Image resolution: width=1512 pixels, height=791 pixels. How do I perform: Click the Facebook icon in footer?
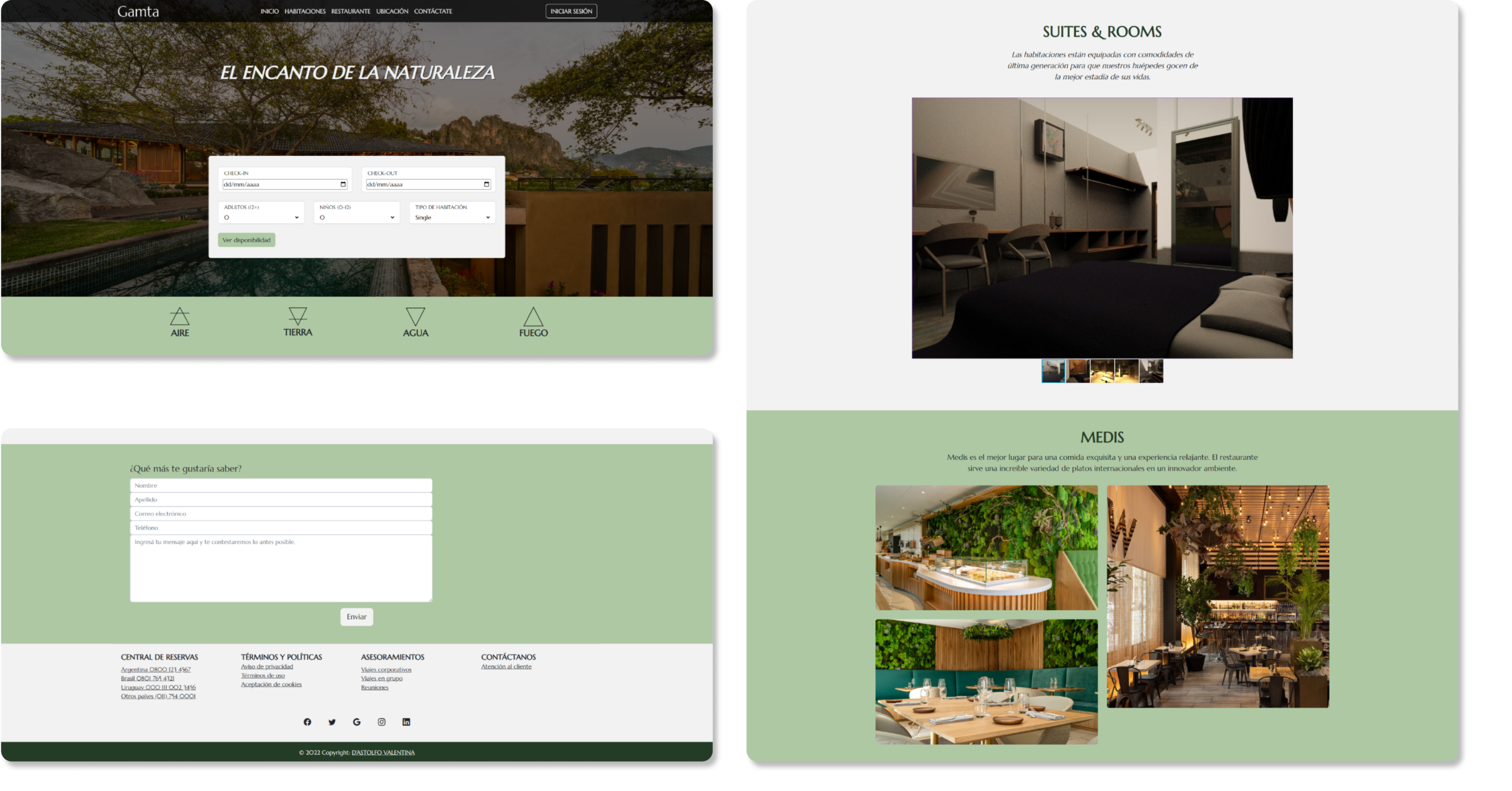(x=307, y=722)
